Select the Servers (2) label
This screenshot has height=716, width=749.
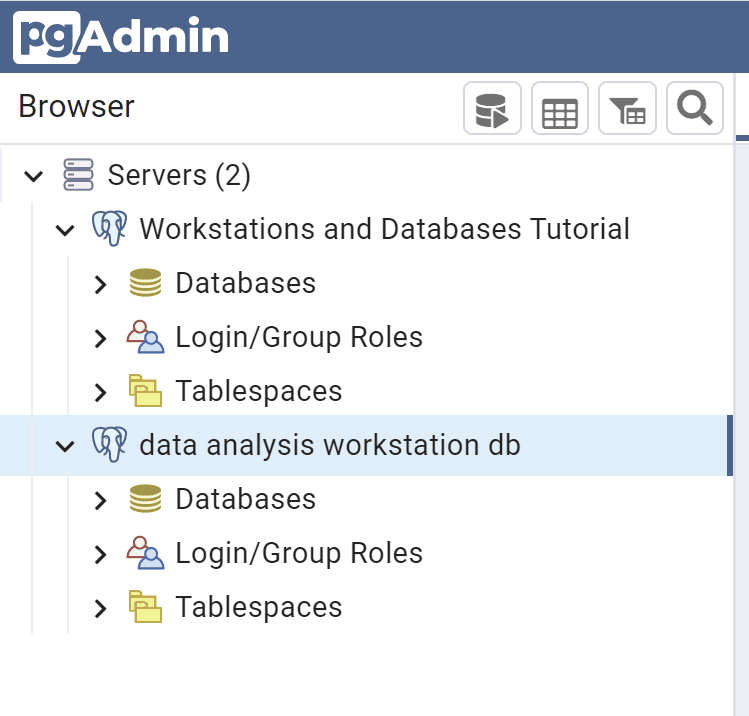[x=179, y=175]
